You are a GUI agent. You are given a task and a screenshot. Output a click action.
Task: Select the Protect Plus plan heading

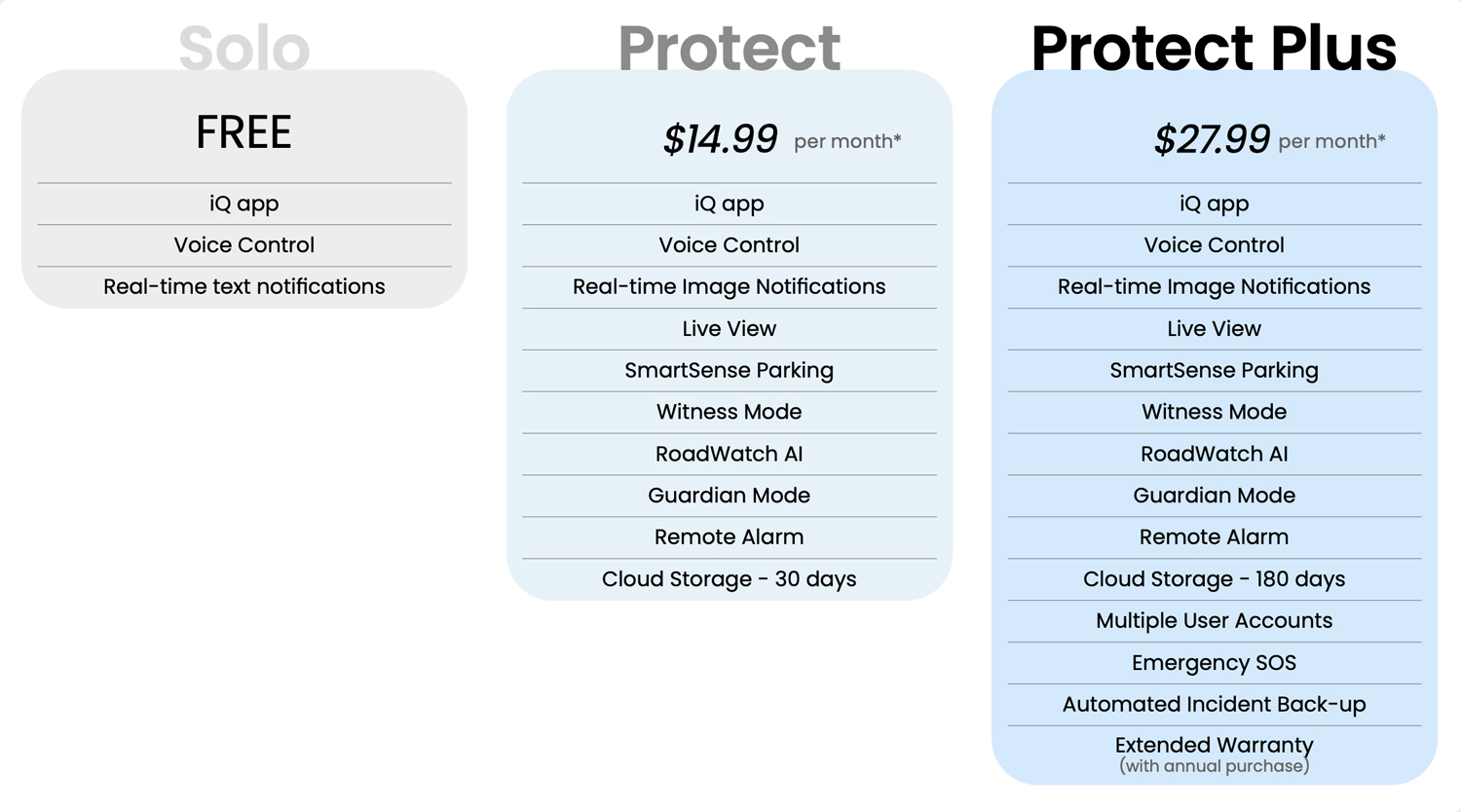click(1214, 47)
